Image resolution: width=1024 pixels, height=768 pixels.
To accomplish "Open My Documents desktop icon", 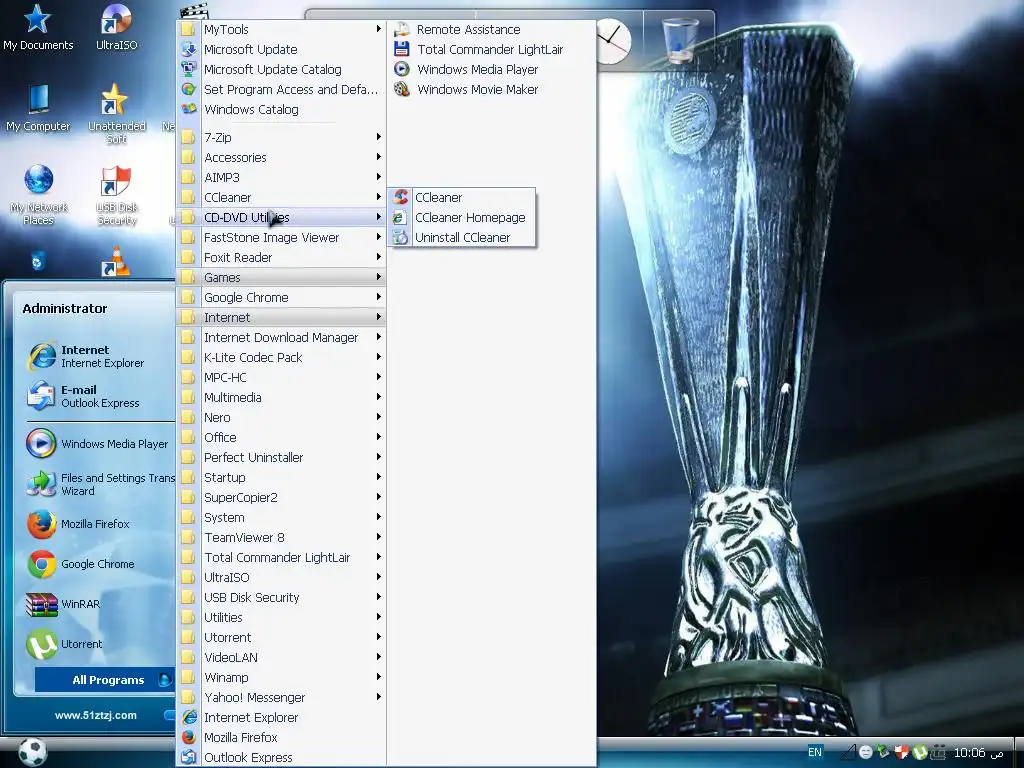I will point(37,27).
